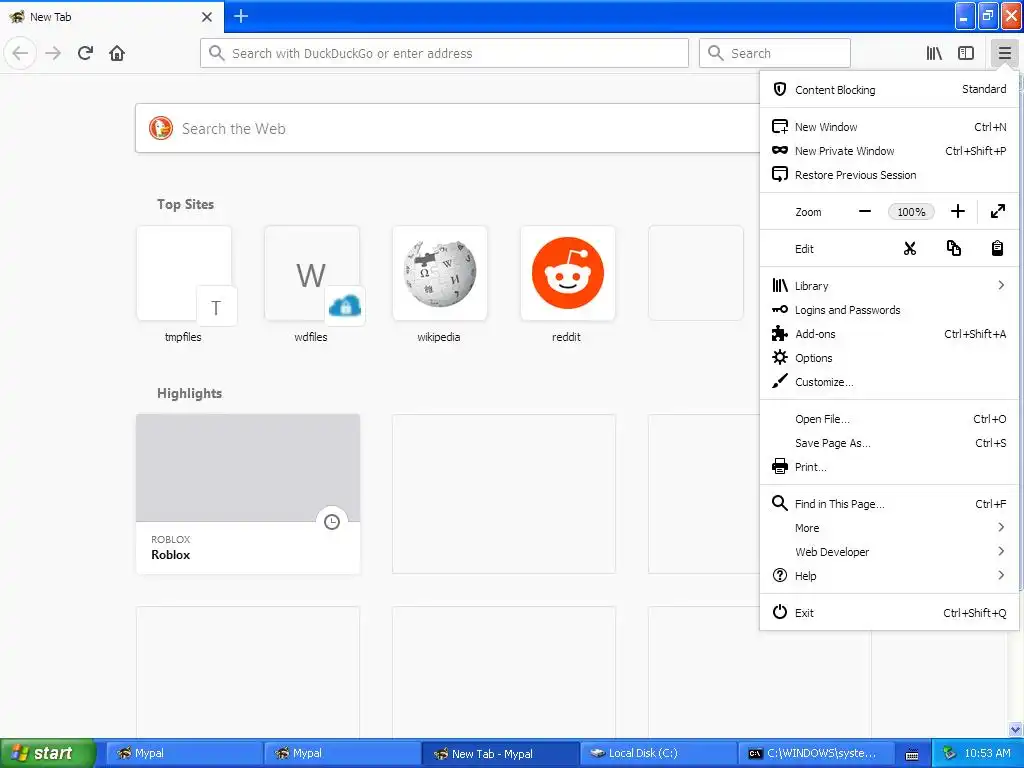Click the toolbar Search box
The image size is (1024, 768).
pyautogui.click(x=775, y=53)
